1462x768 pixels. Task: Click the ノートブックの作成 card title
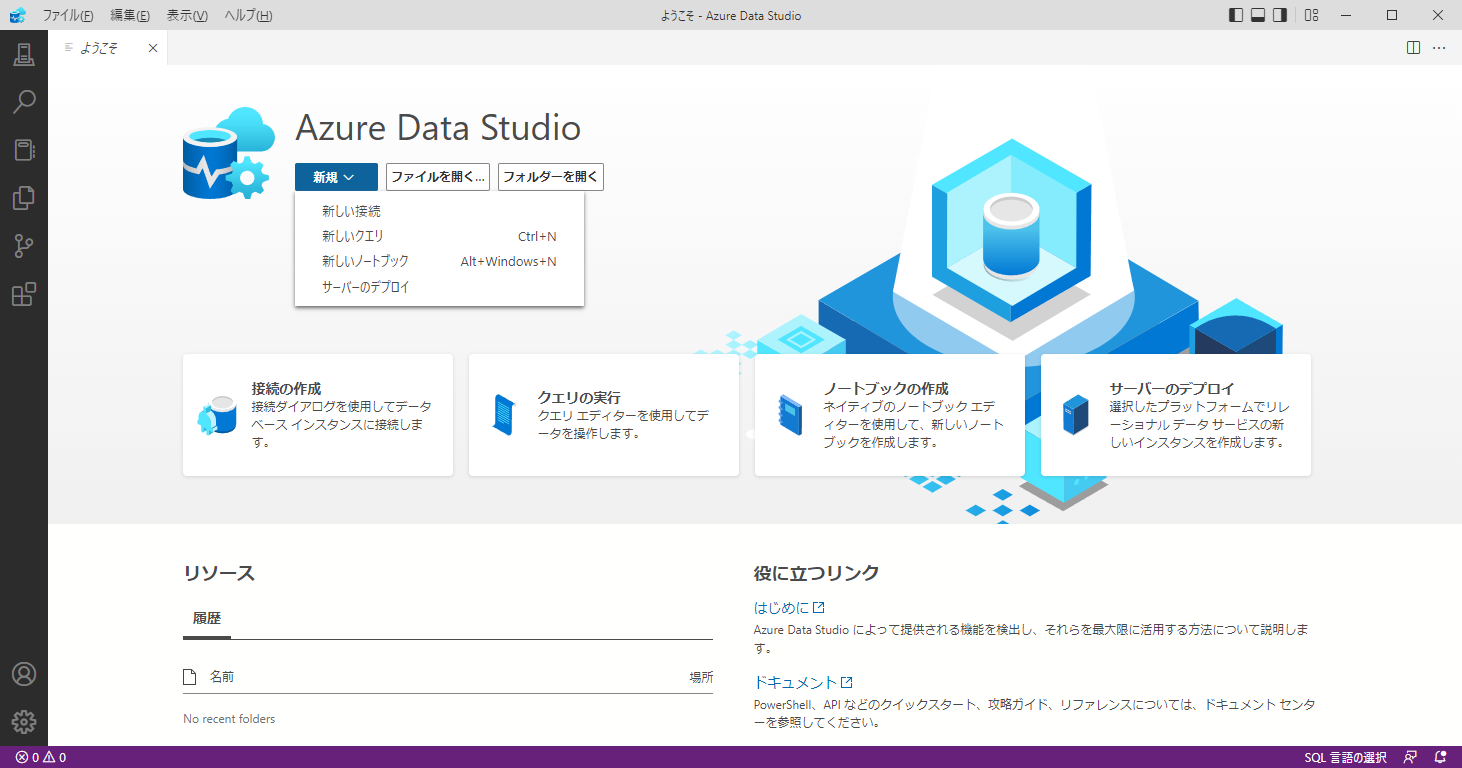tap(885, 389)
